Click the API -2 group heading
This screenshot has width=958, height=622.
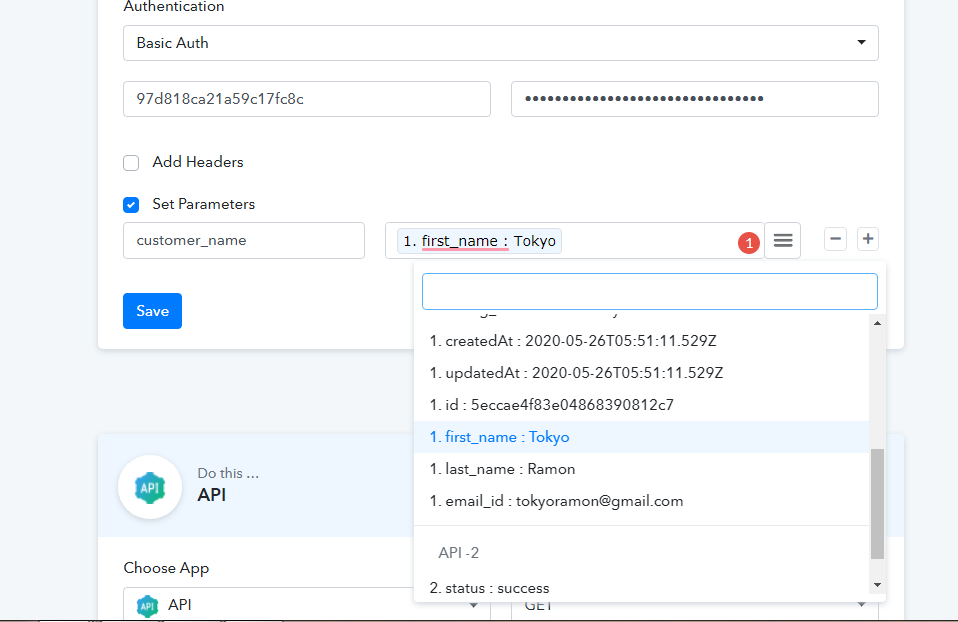tap(458, 552)
